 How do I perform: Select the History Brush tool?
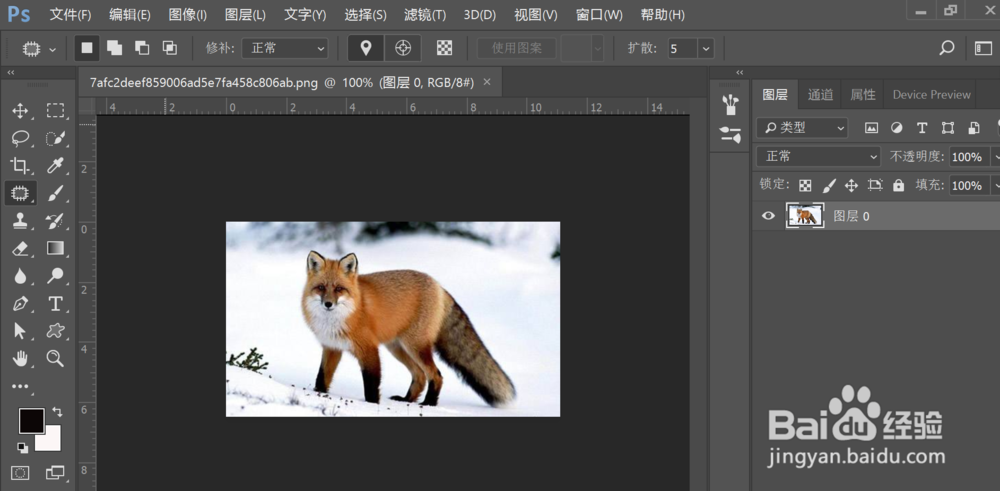point(55,221)
